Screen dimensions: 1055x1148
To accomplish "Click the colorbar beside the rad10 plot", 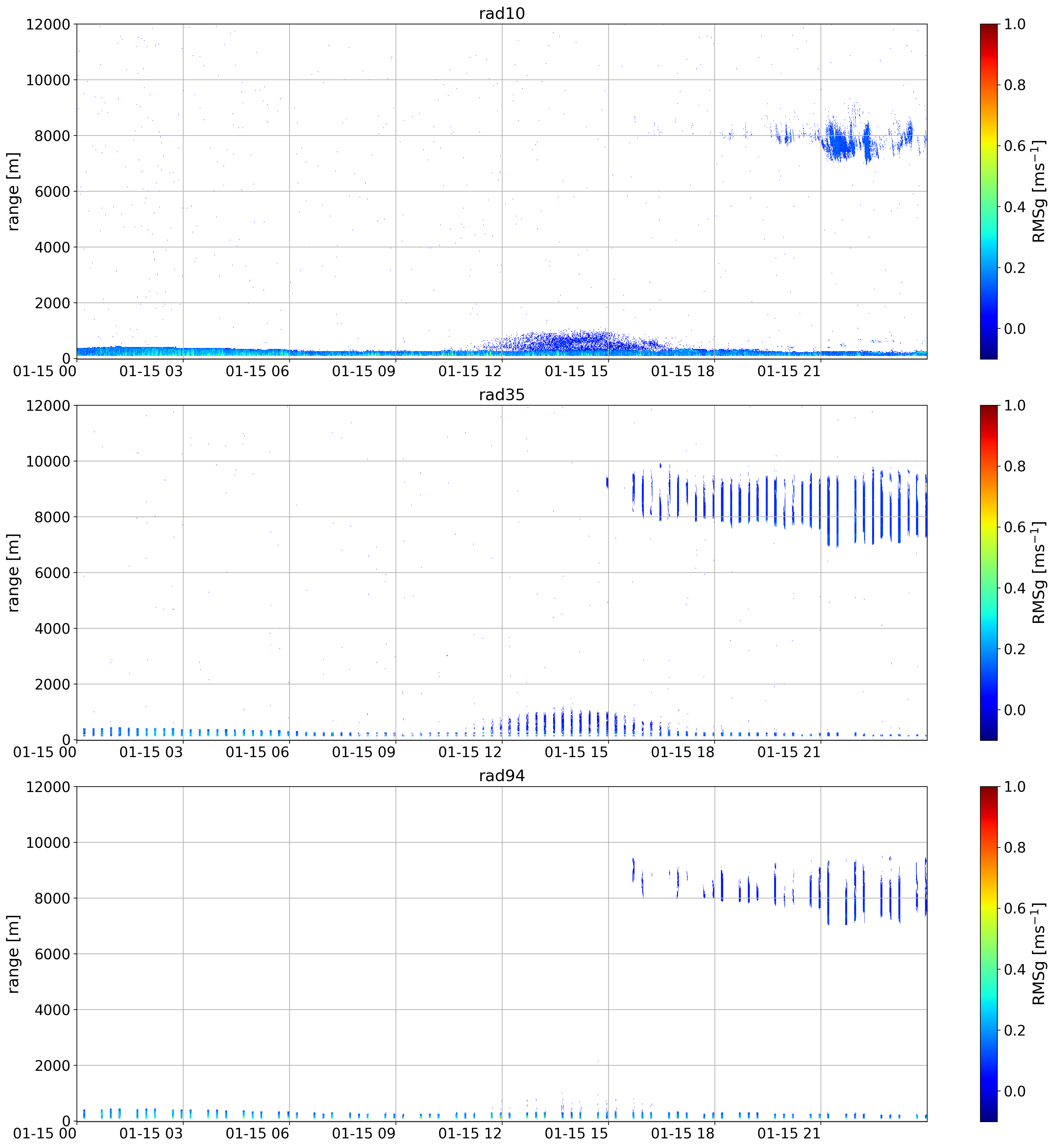I will pyautogui.click(x=989, y=191).
